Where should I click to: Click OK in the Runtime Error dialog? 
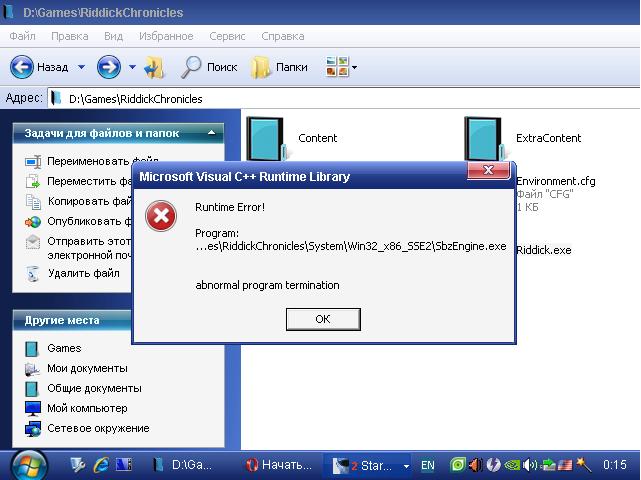pos(323,319)
